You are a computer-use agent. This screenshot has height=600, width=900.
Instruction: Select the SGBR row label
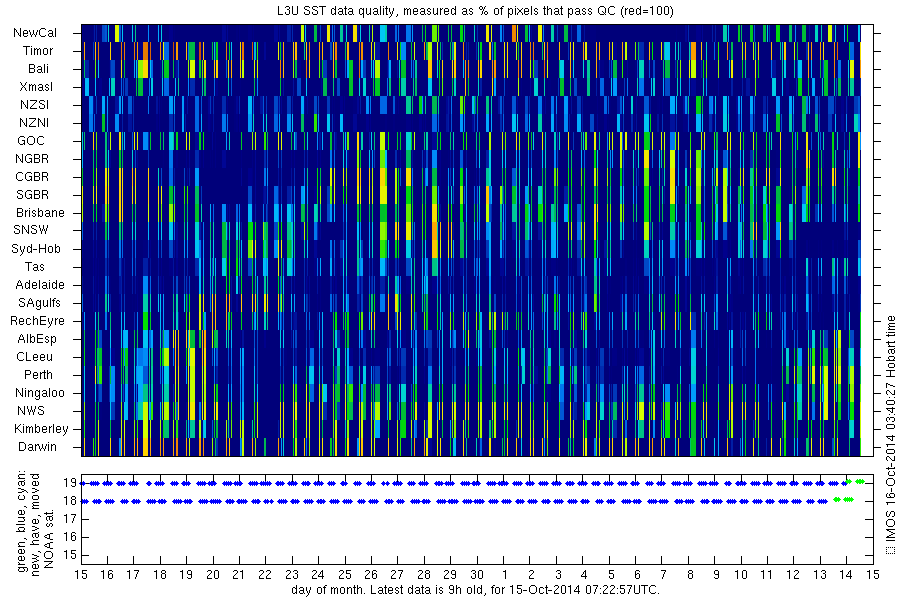click(x=32, y=195)
